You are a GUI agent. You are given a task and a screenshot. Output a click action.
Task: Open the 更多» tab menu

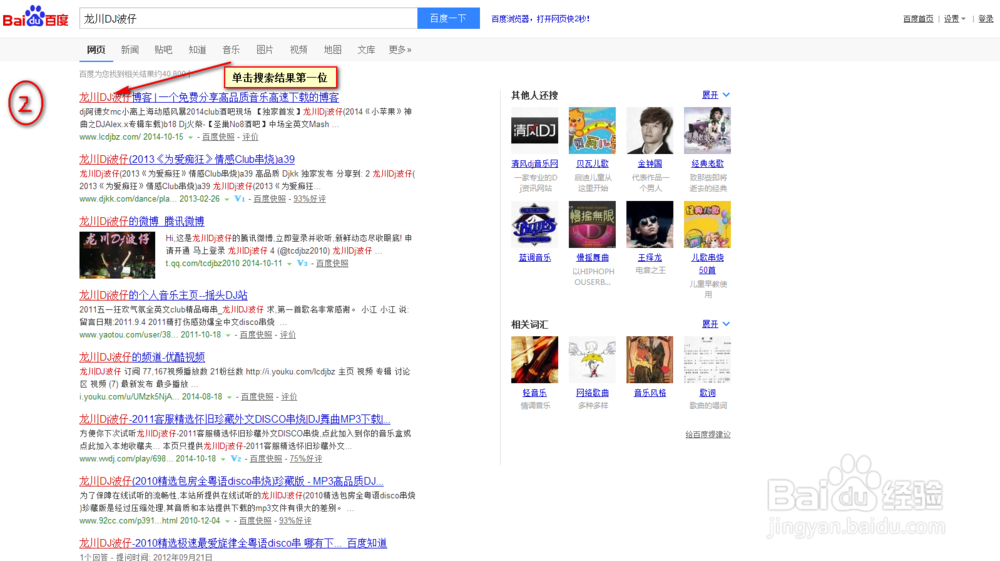400,50
